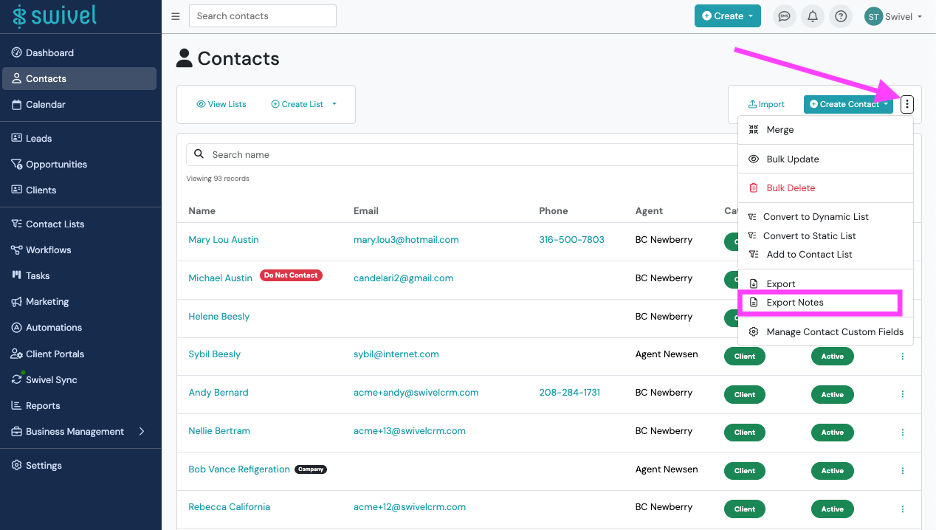This screenshot has width=936, height=530.
Task: Open Bob Vance Refigeration contact
Action: coord(239,469)
